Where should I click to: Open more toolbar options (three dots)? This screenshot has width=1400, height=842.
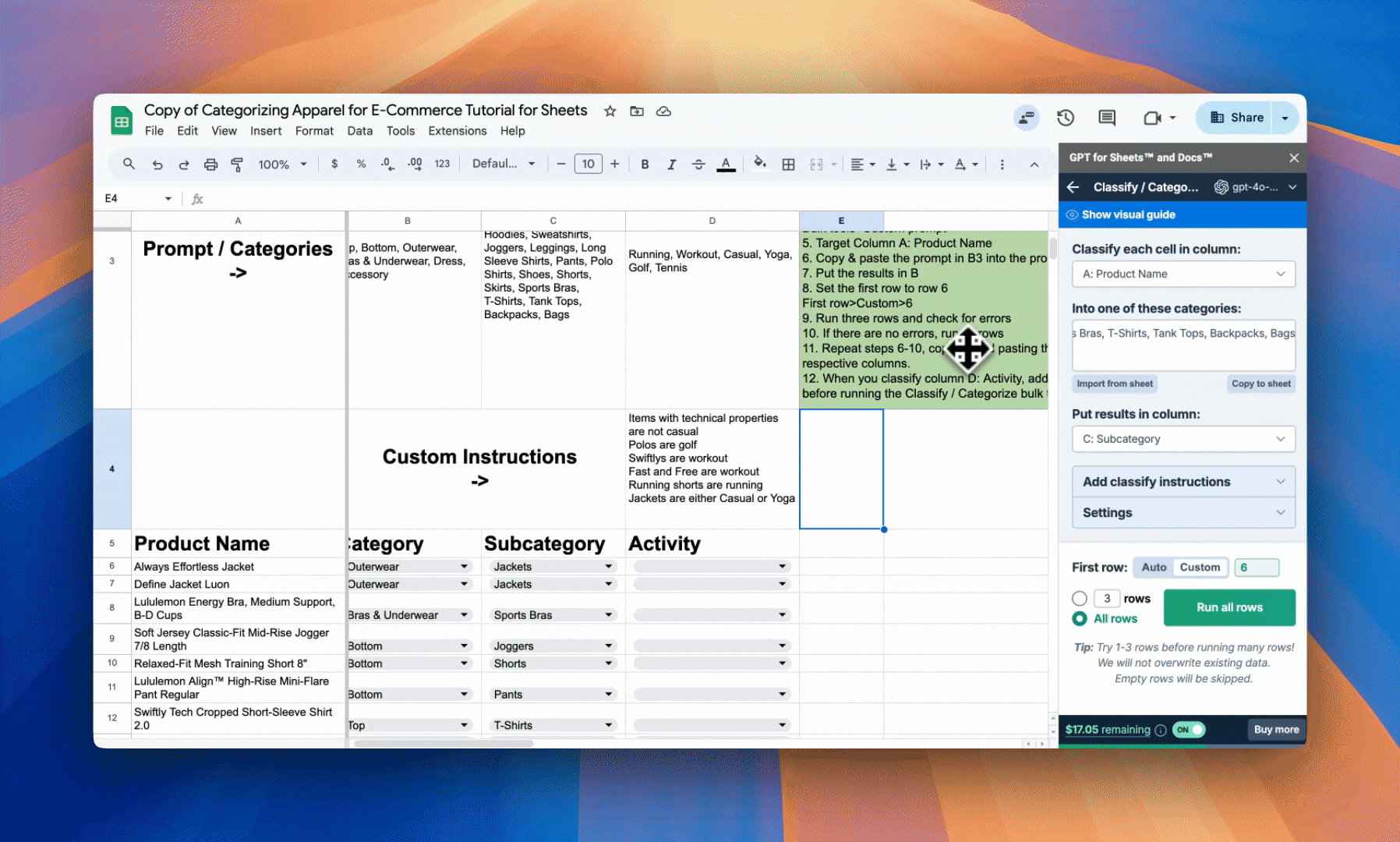tap(1002, 164)
